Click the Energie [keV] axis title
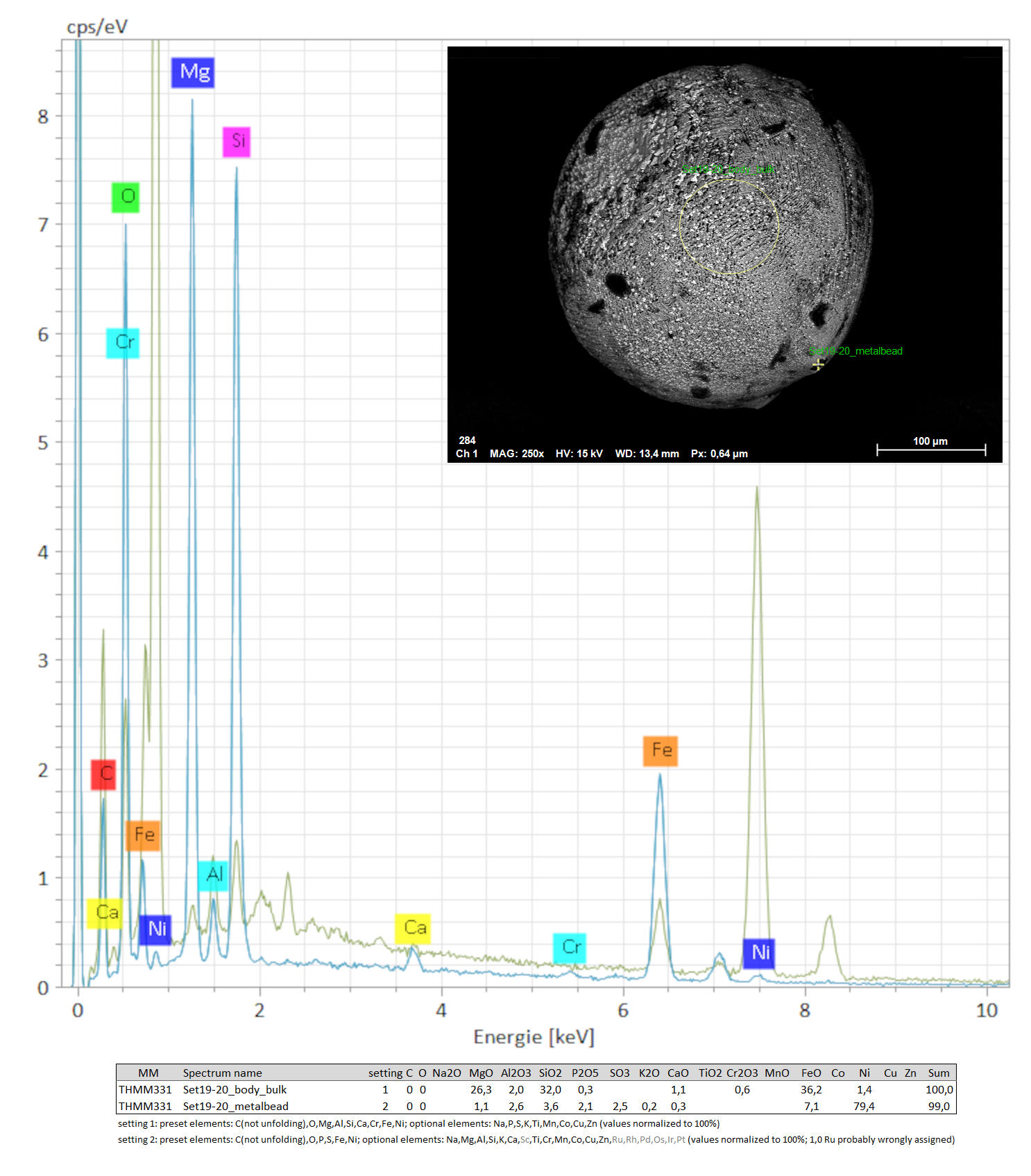 [x=534, y=1037]
